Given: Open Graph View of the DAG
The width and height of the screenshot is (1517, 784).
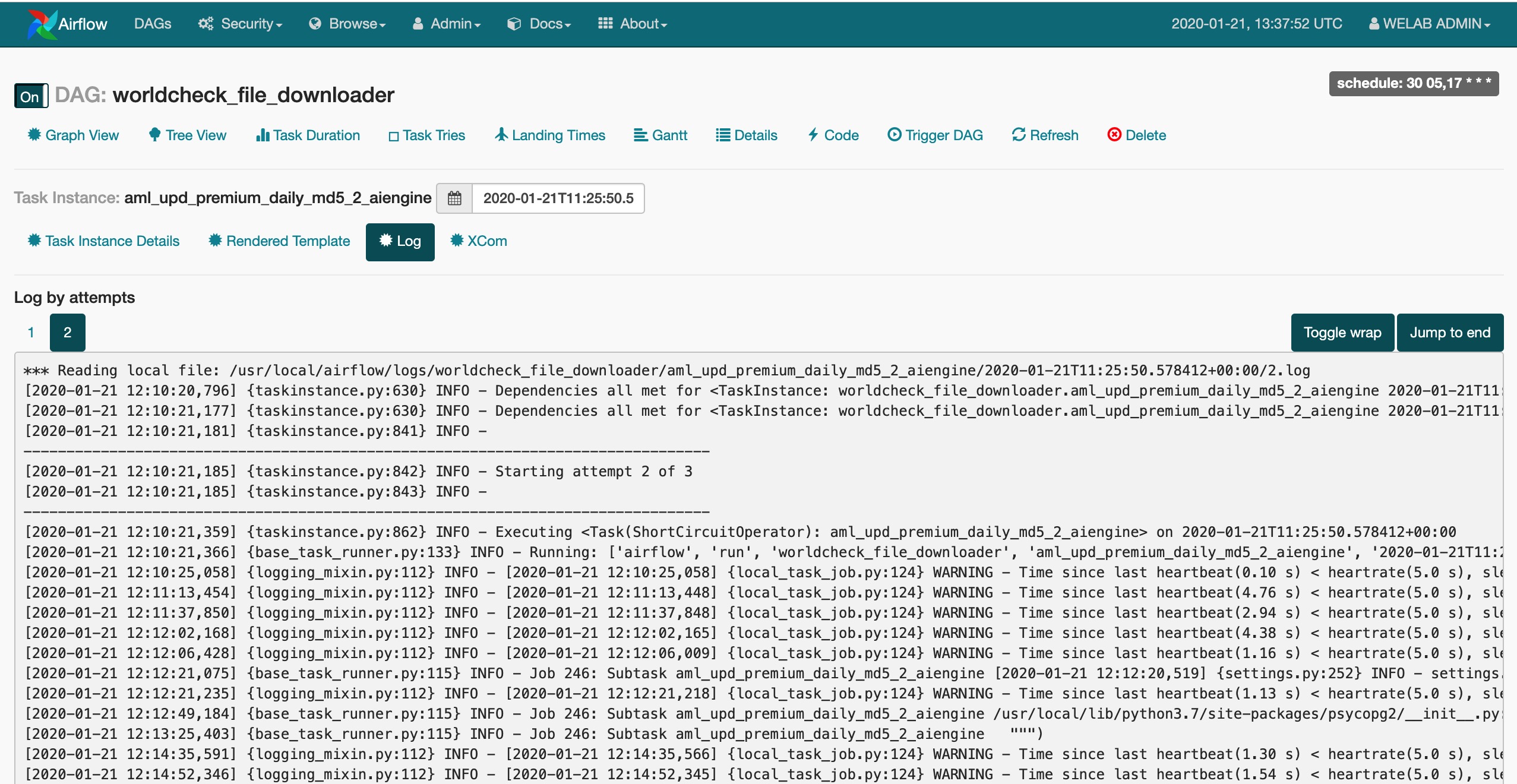Looking at the screenshot, I should tap(73, 135).
